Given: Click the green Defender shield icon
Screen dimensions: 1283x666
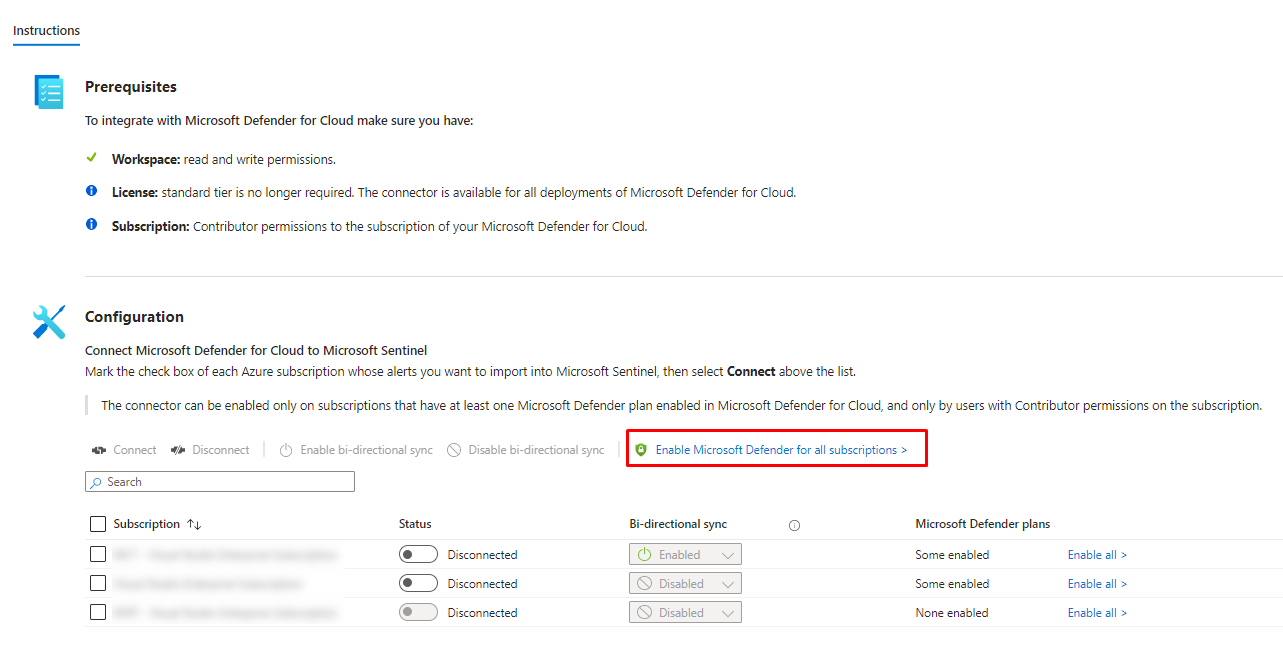Looking at the screenshot, I should [x=641, y=450].
